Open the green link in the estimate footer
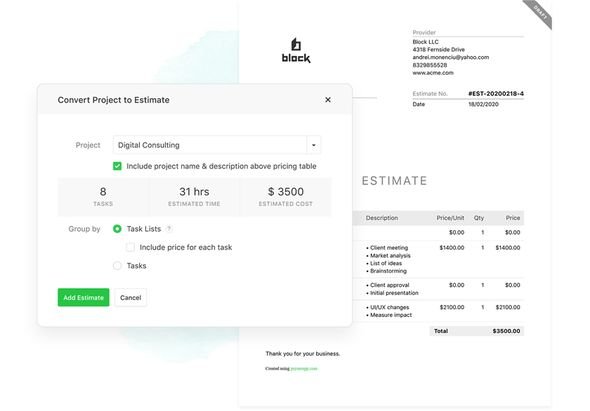590x411 pixels. click(x=304, y=368)
